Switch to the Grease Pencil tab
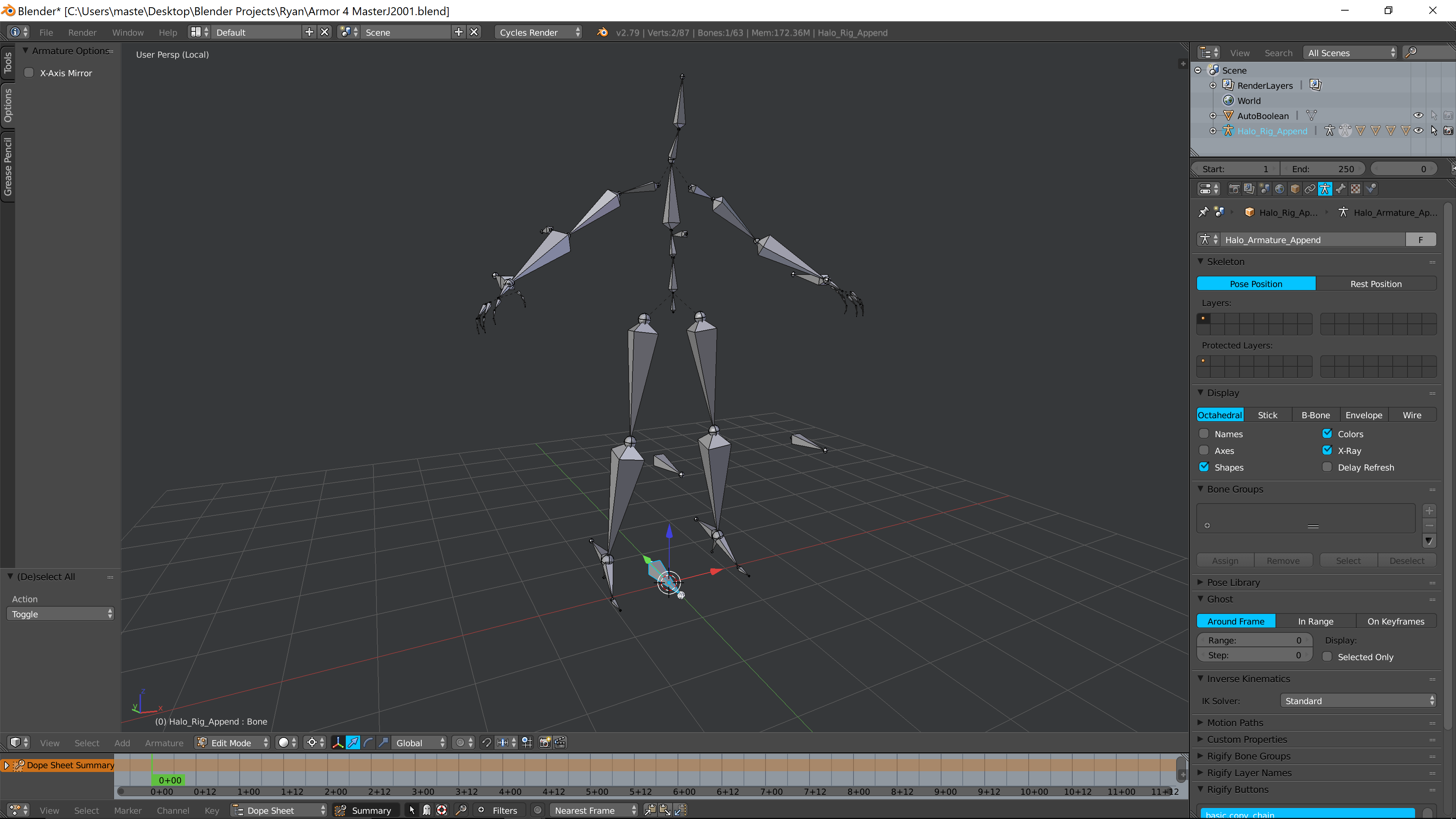 point(8,166)
